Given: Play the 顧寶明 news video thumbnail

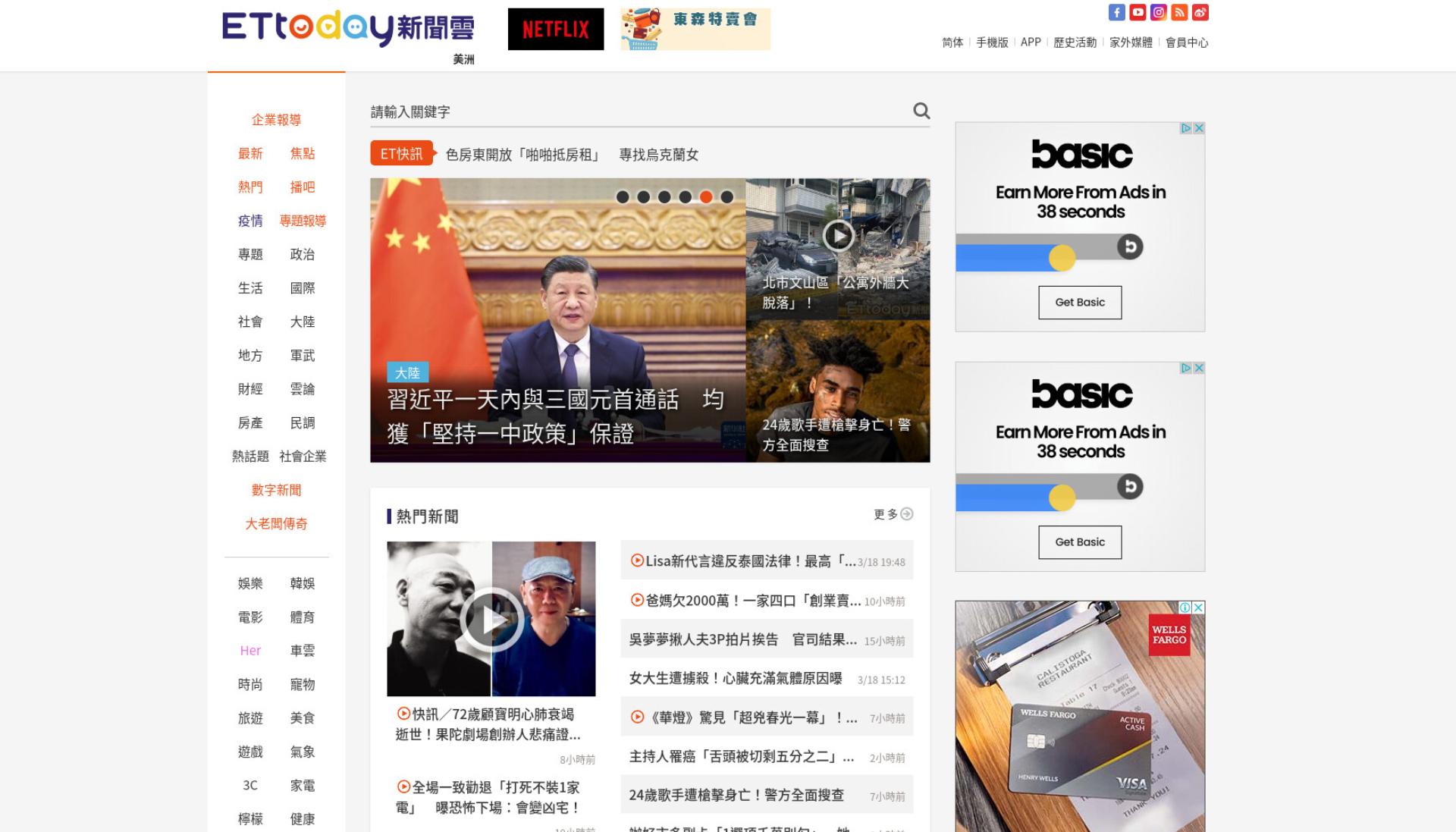Looking at the screenshot, I should tap(491, 619).
